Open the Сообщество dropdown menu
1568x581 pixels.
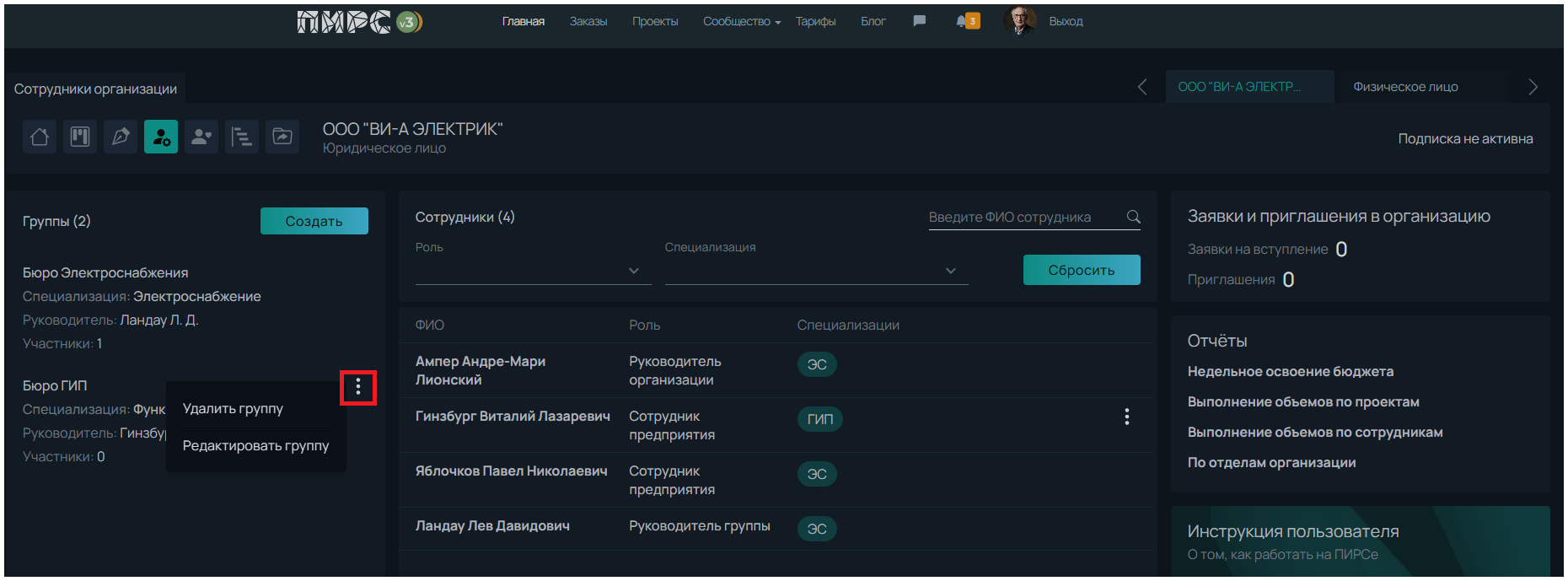[x=742, y=22]
